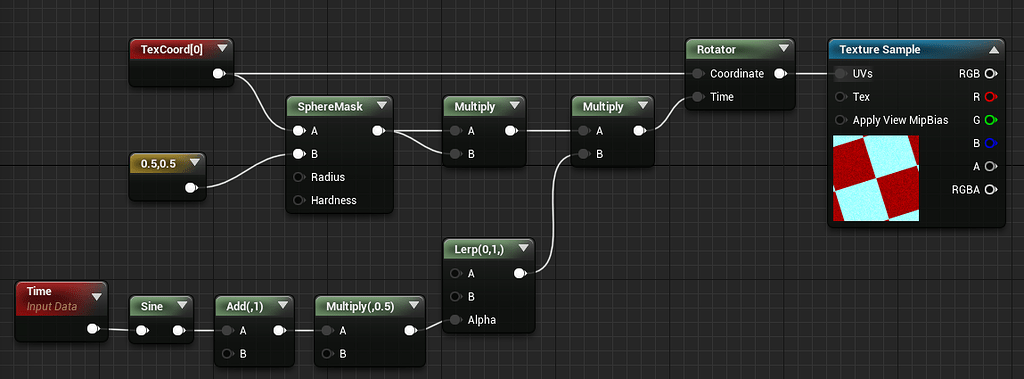Click the Texture Sample RGBA output pin
1024x379 pixels.
click(x=991, y=190)
